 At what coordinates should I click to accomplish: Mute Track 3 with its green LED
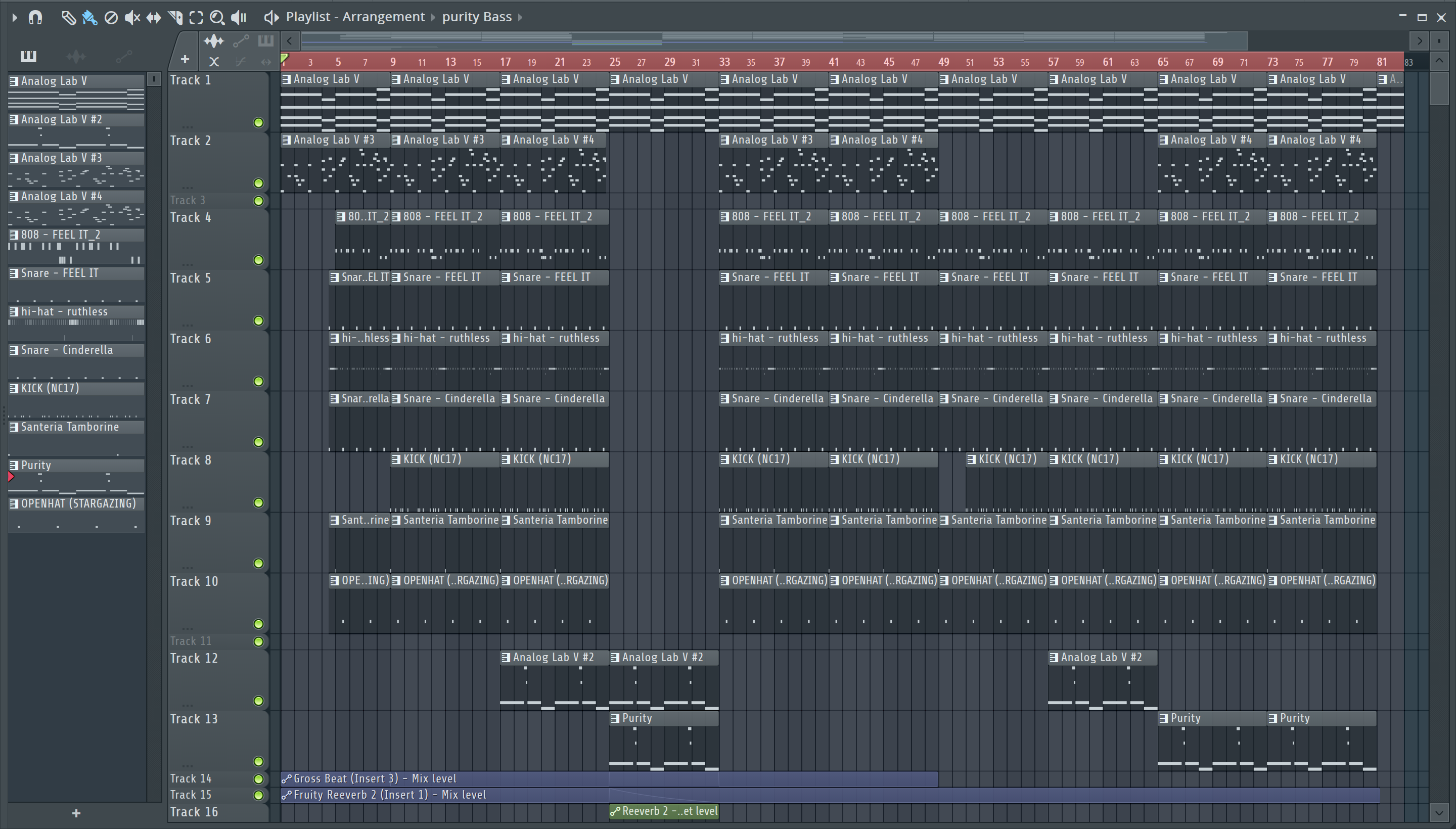[258, 200]
